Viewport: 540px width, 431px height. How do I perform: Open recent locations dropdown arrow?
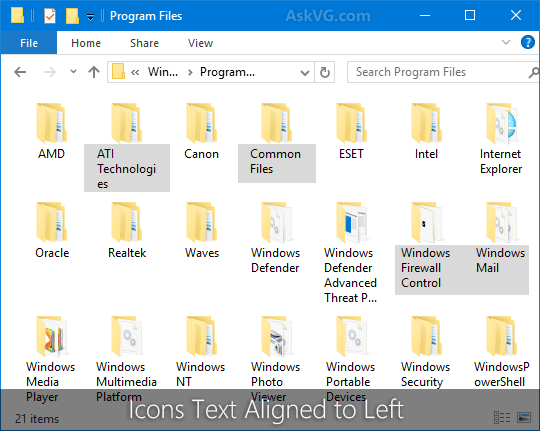tap(73, 72)
